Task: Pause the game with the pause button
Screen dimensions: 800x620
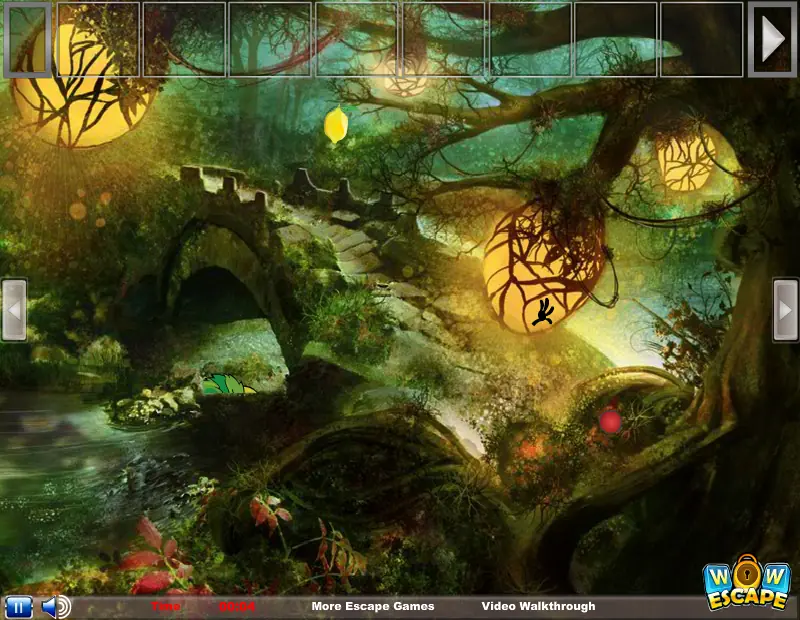Action: coord(19,607)
